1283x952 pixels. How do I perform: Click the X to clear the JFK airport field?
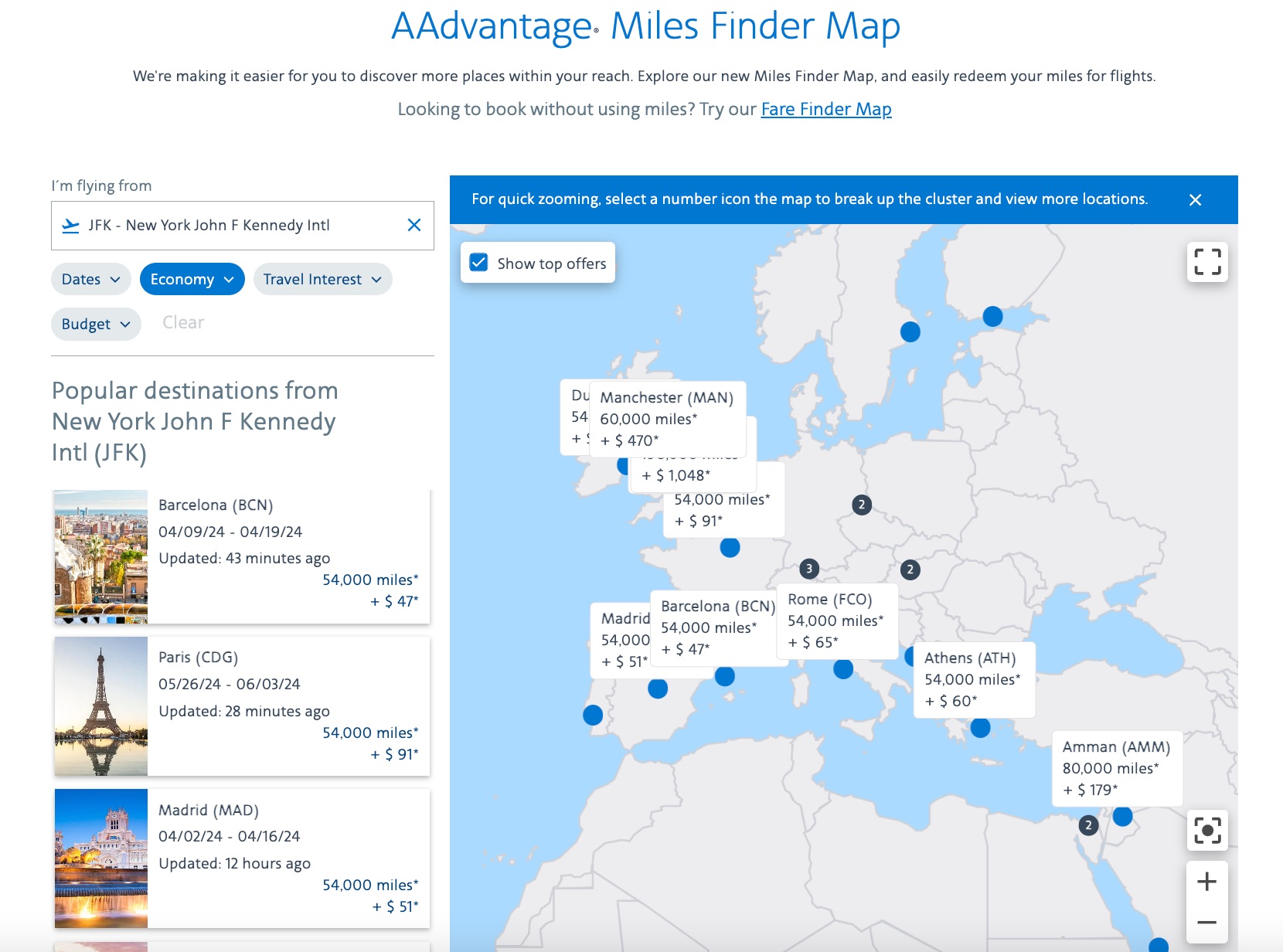tap(414, 225)
